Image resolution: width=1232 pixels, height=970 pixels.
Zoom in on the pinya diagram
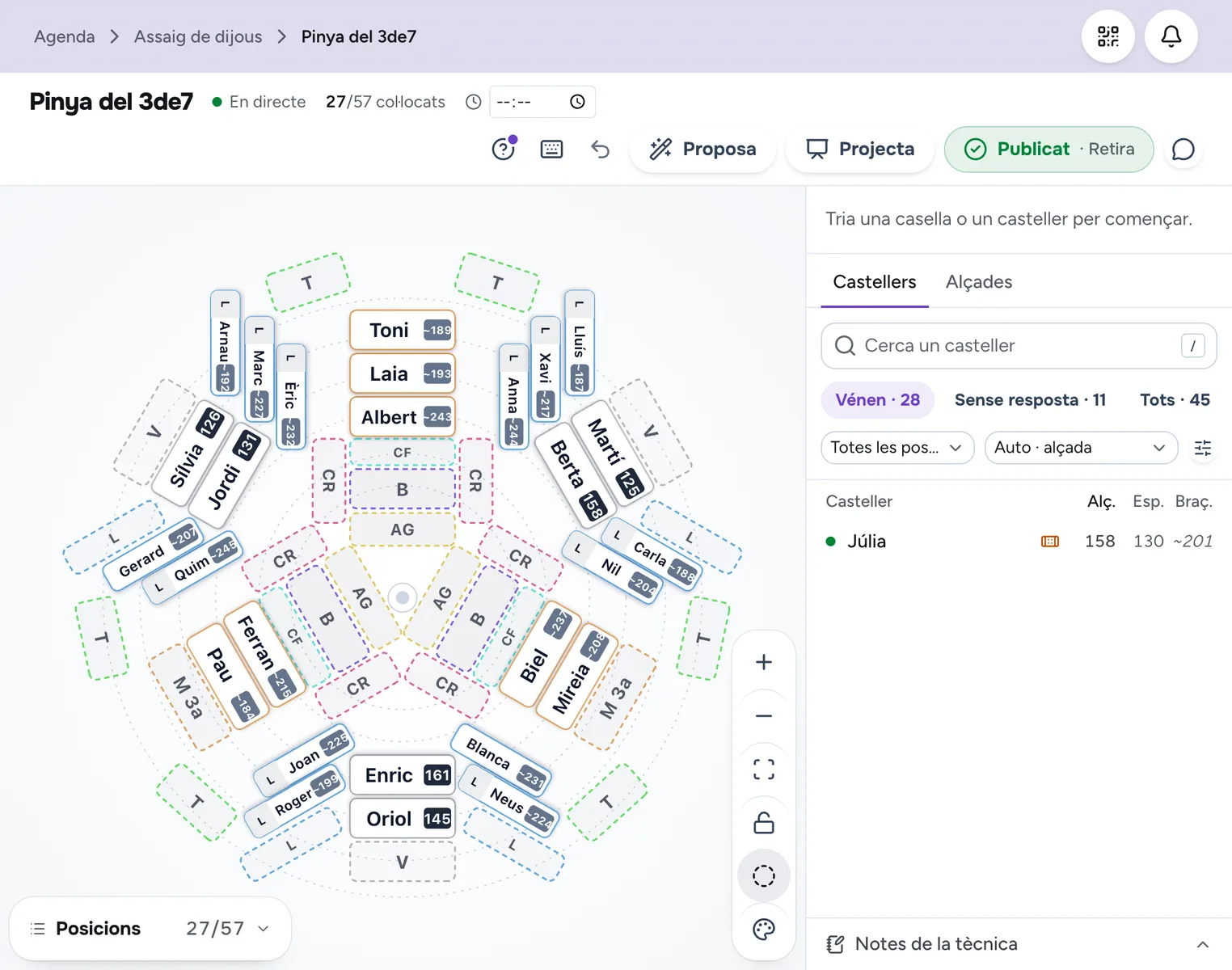click(764, 662)
